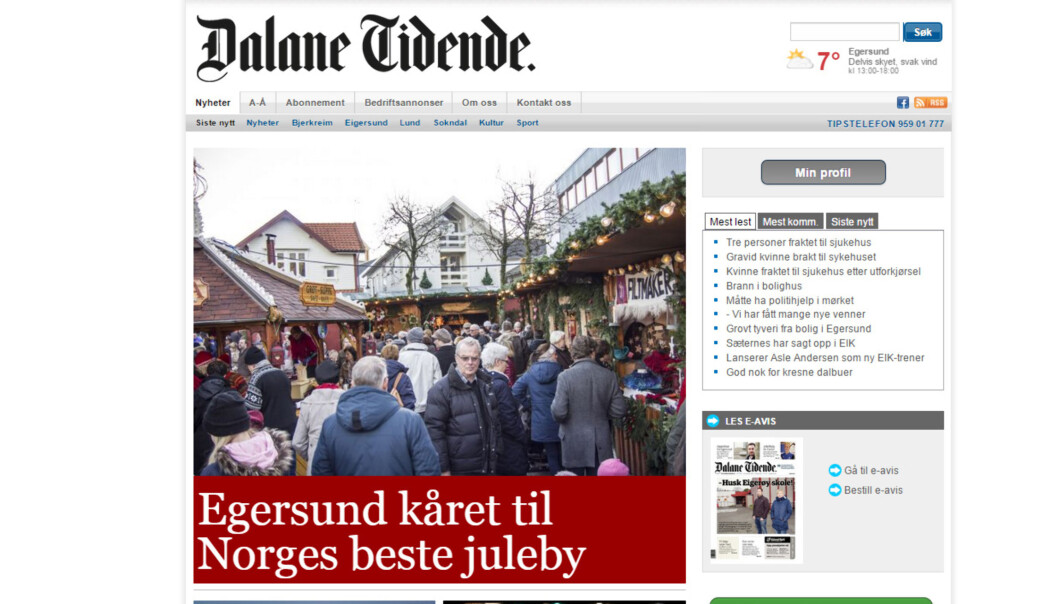Select the Nyheter main menu tab
The image size is (1058, 604).
213,103
